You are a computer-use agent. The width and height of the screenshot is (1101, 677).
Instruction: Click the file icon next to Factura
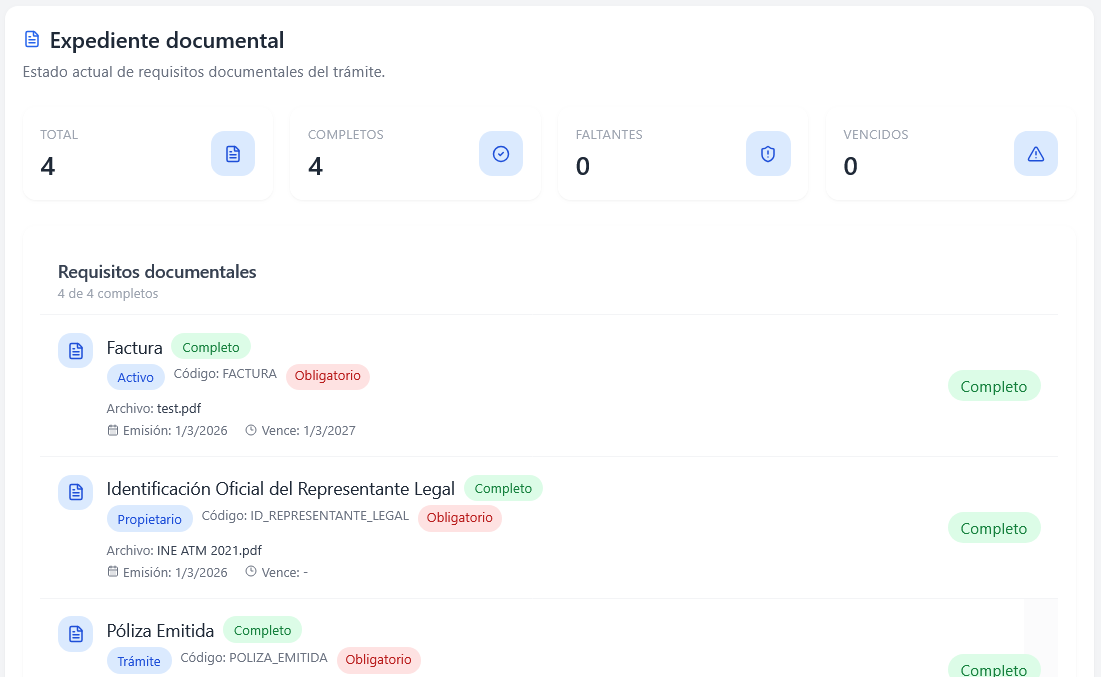pyautogui.click(x=76, y=350)
